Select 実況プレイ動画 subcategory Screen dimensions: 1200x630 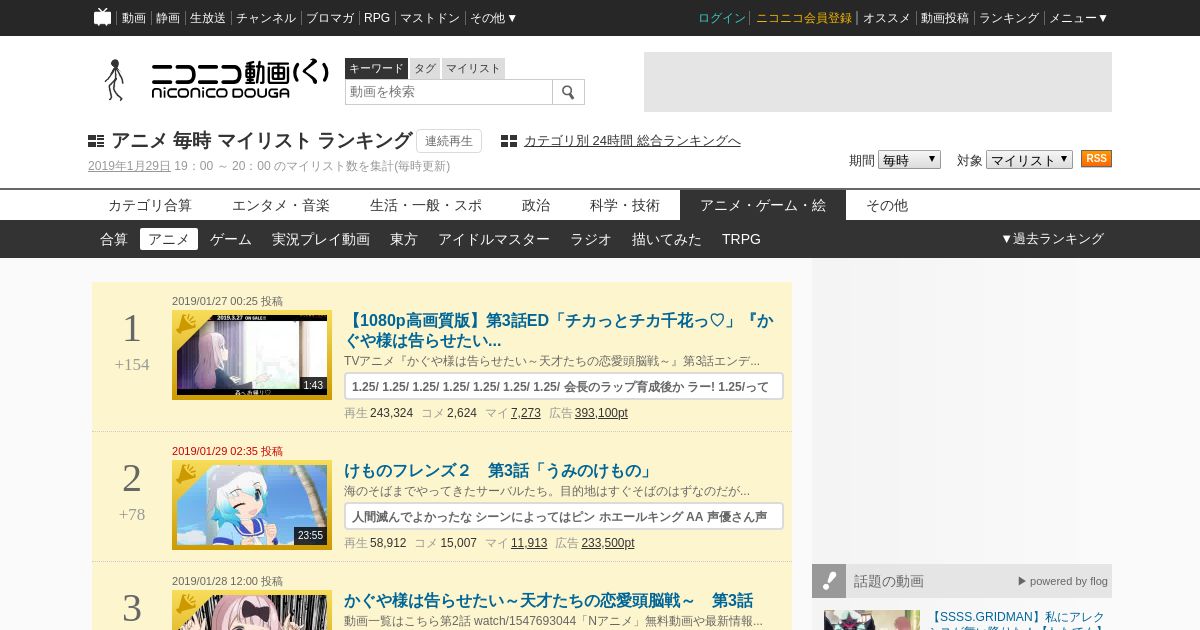coord(321,239)
